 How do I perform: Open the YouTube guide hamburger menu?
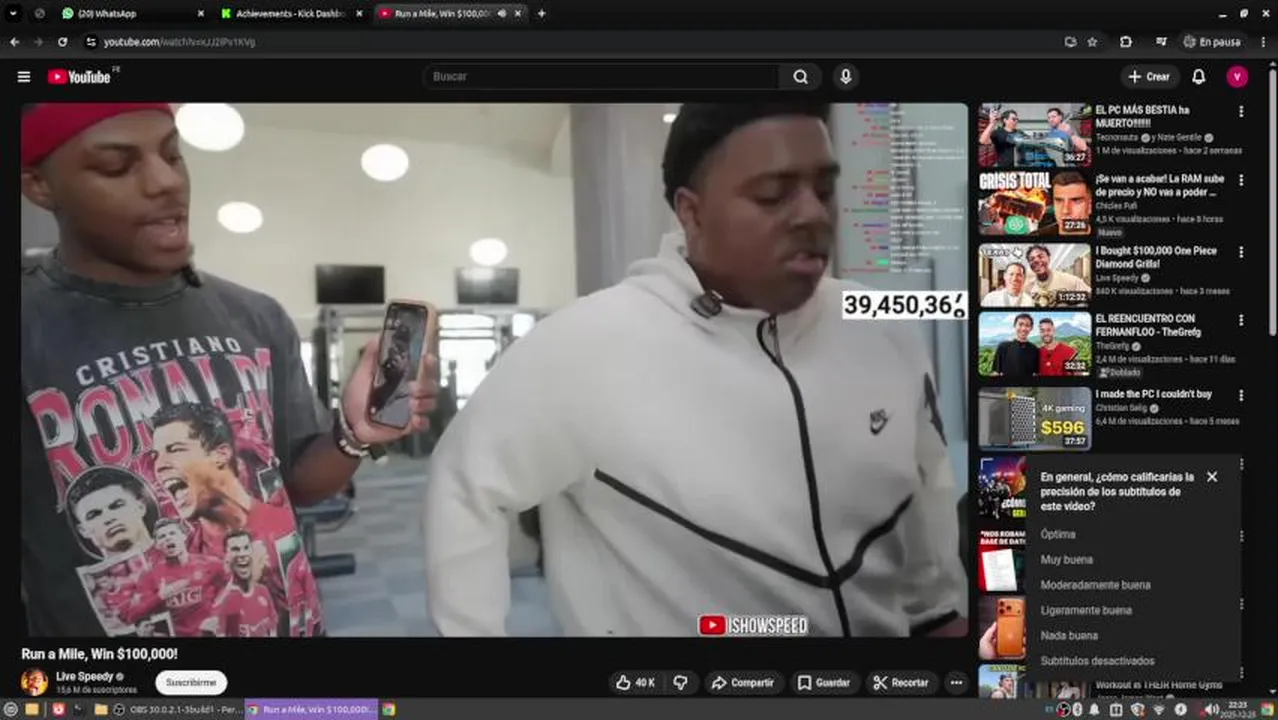point(24,77)
